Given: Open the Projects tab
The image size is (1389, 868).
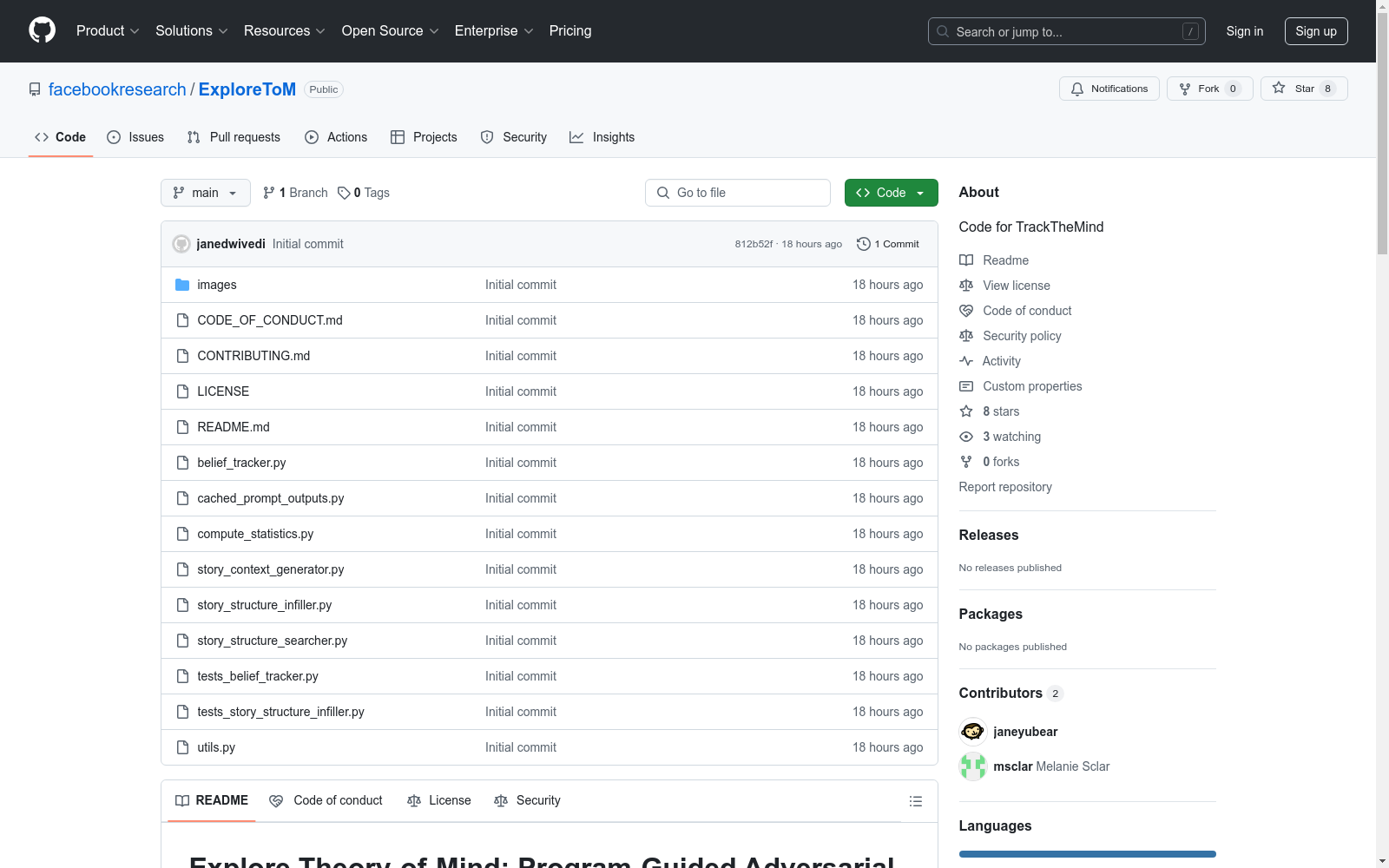Looking at the screenshot, I should [x=424, y=137].
